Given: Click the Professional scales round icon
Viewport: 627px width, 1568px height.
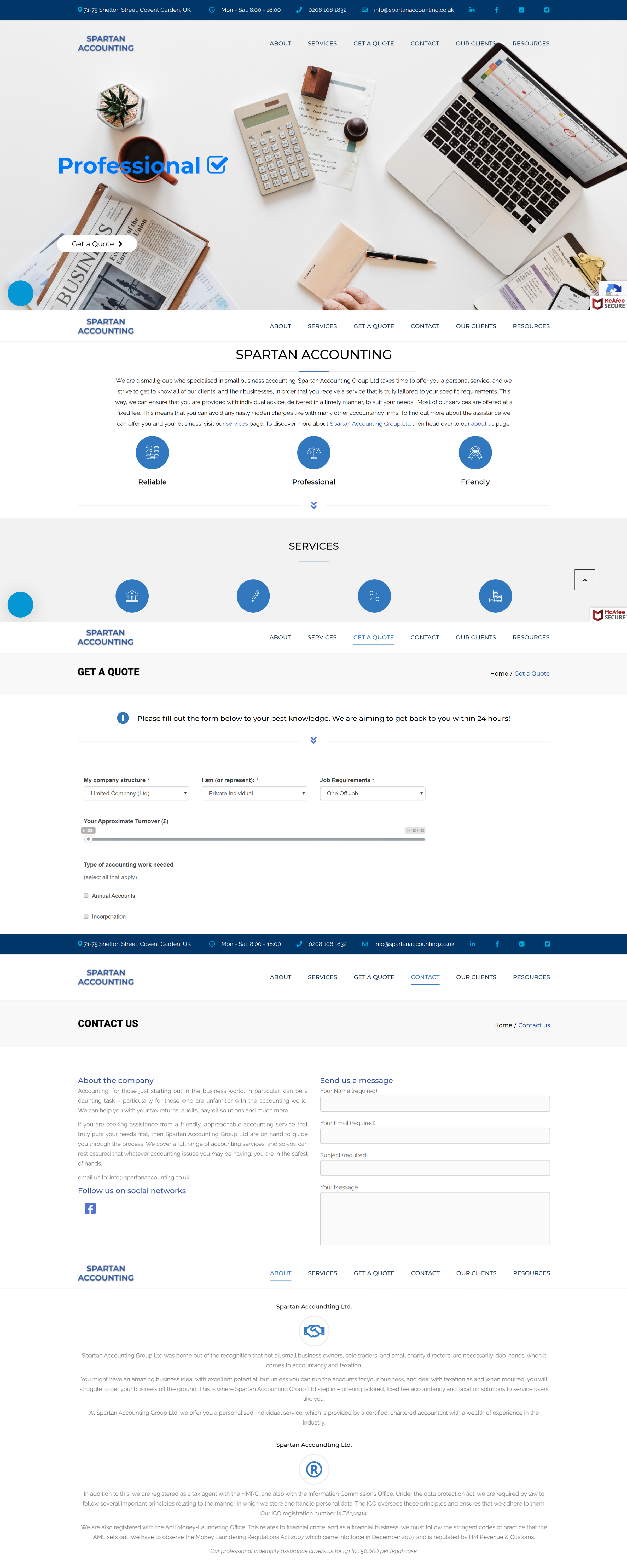Looking at the screenshot, I should 313,453.
